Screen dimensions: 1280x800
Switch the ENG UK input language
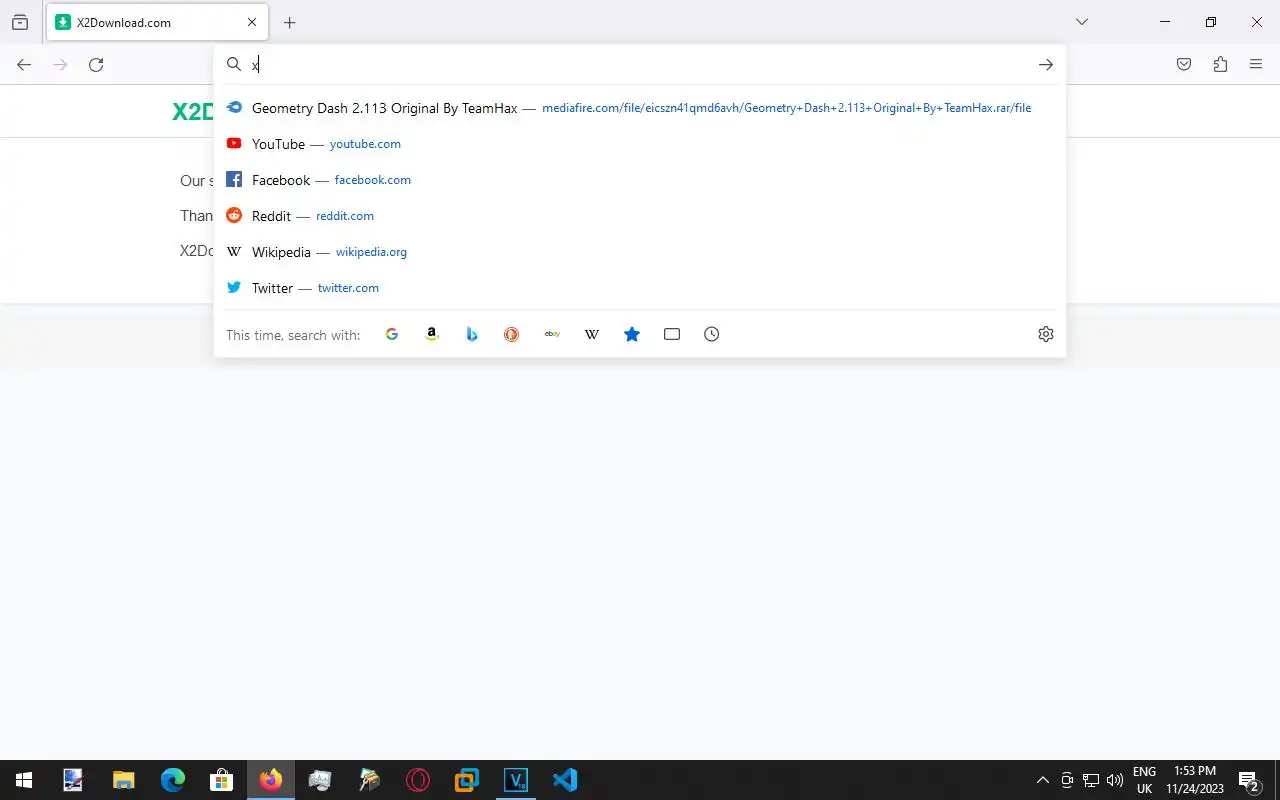(x=1144, y=780)
